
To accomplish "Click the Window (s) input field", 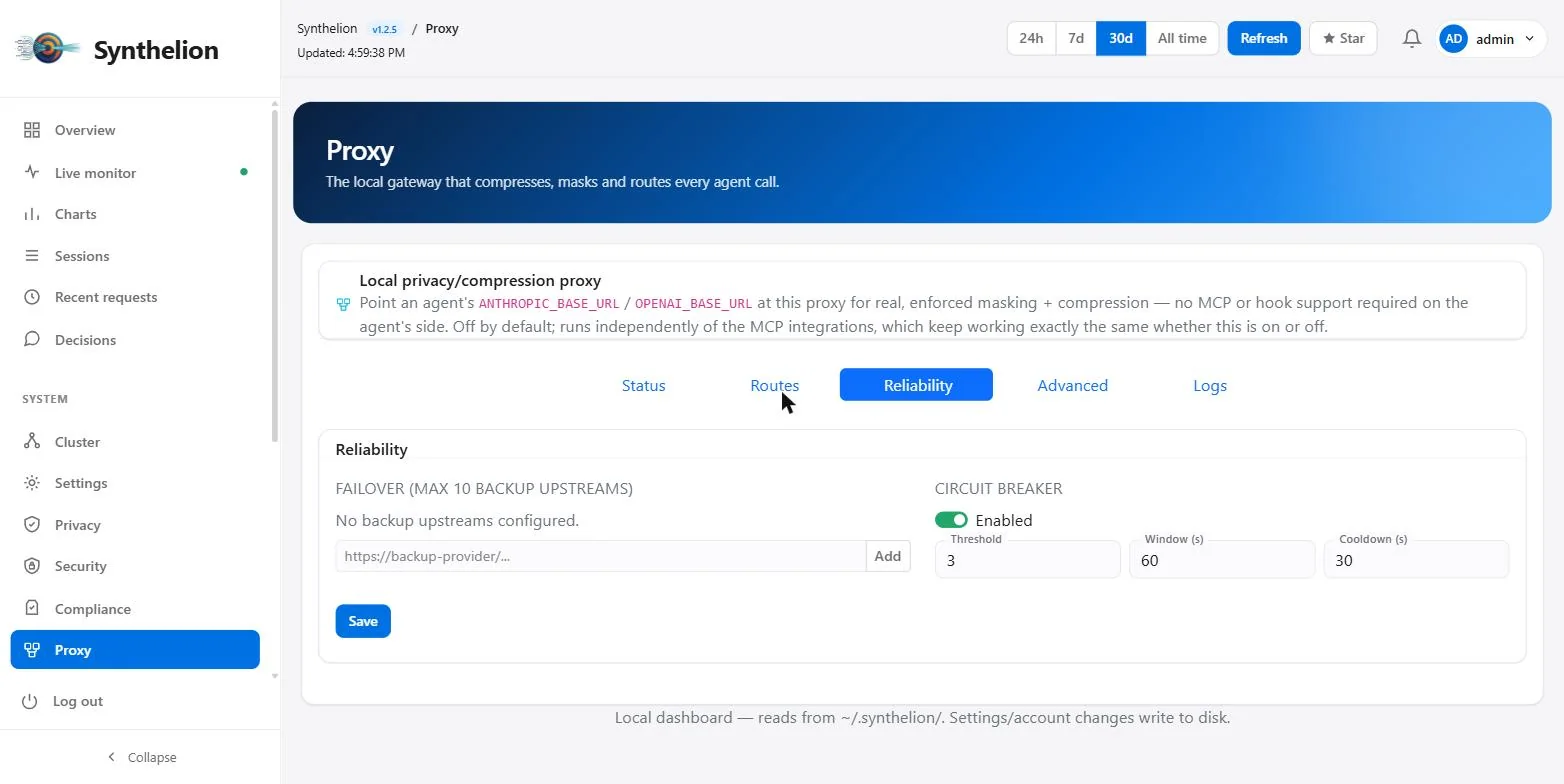I will click(1222, 560).
